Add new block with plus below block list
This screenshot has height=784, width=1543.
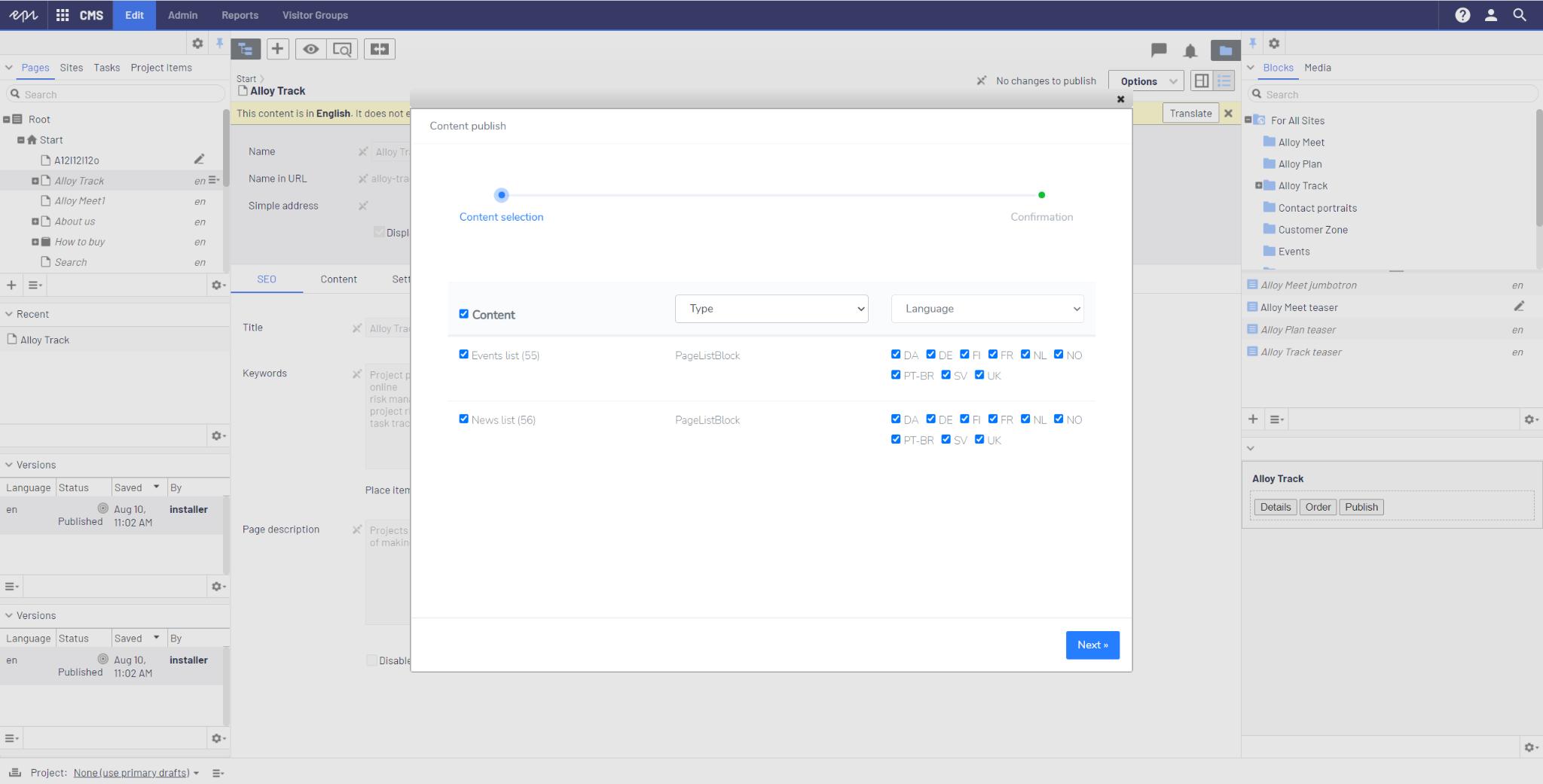click(1253, 419)
